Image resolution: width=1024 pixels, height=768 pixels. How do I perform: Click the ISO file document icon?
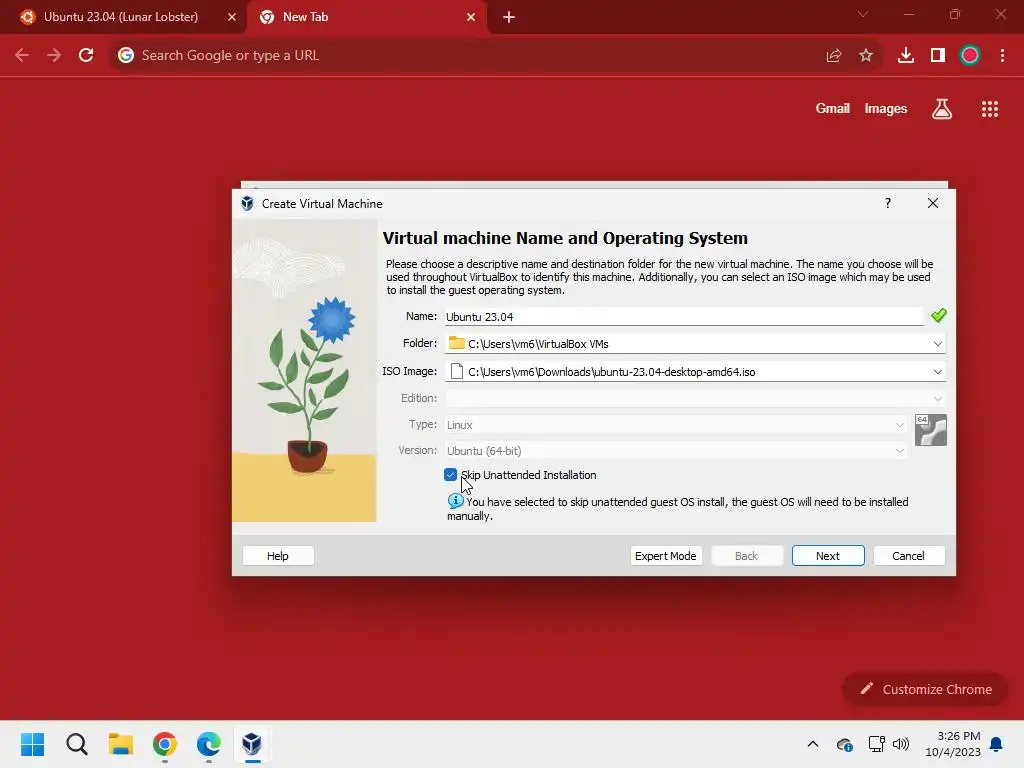pyautogui.click(x=456, y=371)
